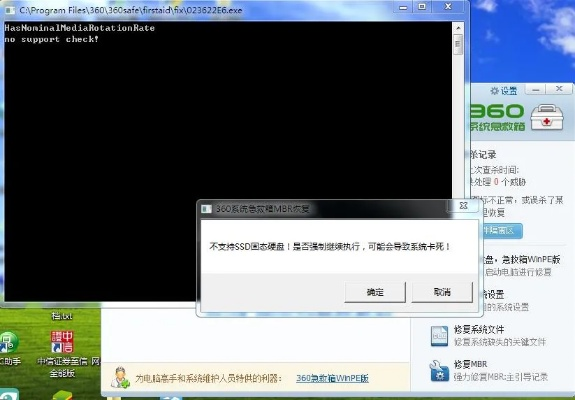Open 设置 gear in the 360 window

coord(504,91)
